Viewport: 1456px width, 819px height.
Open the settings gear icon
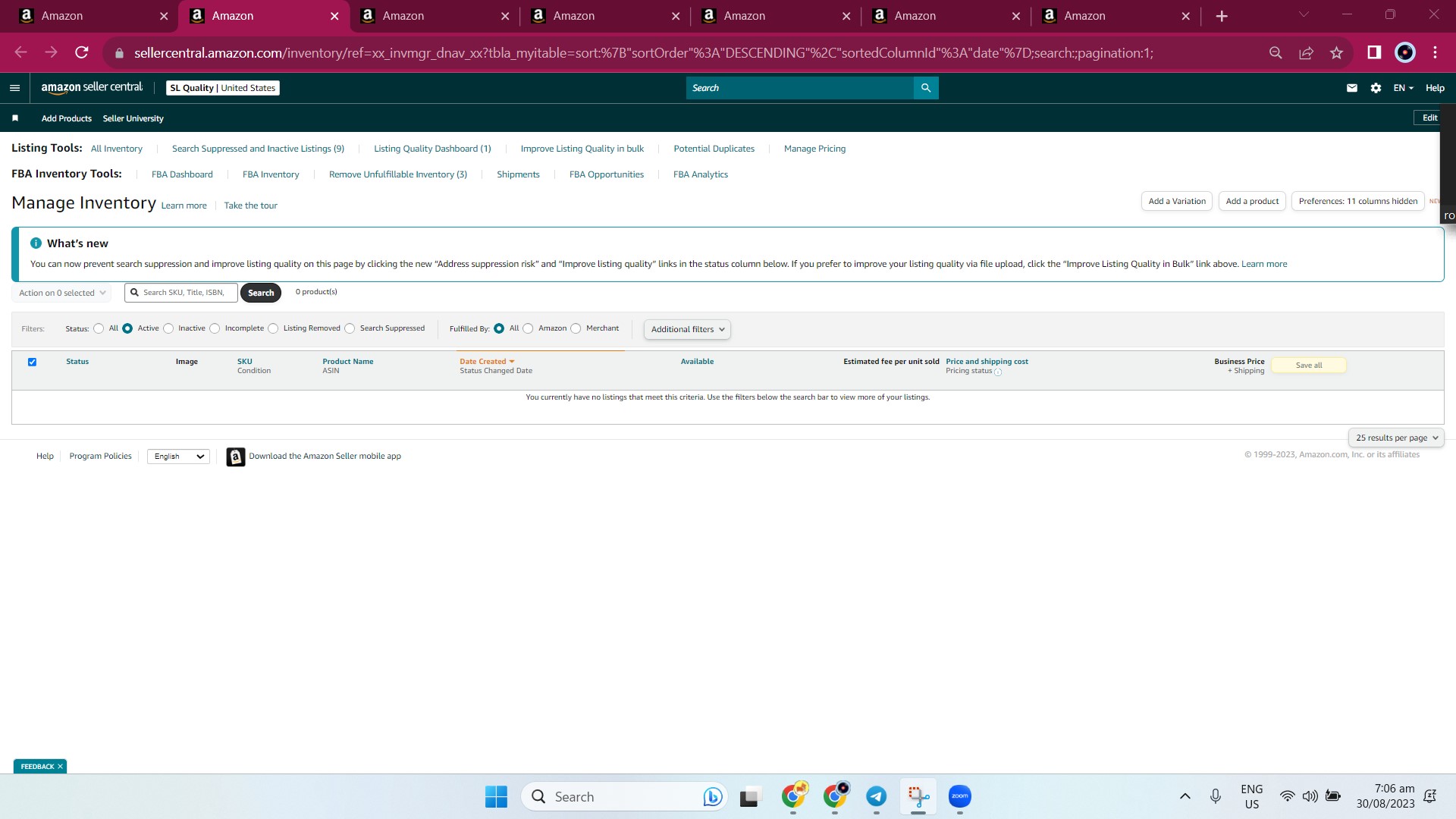pos(1376,88)
